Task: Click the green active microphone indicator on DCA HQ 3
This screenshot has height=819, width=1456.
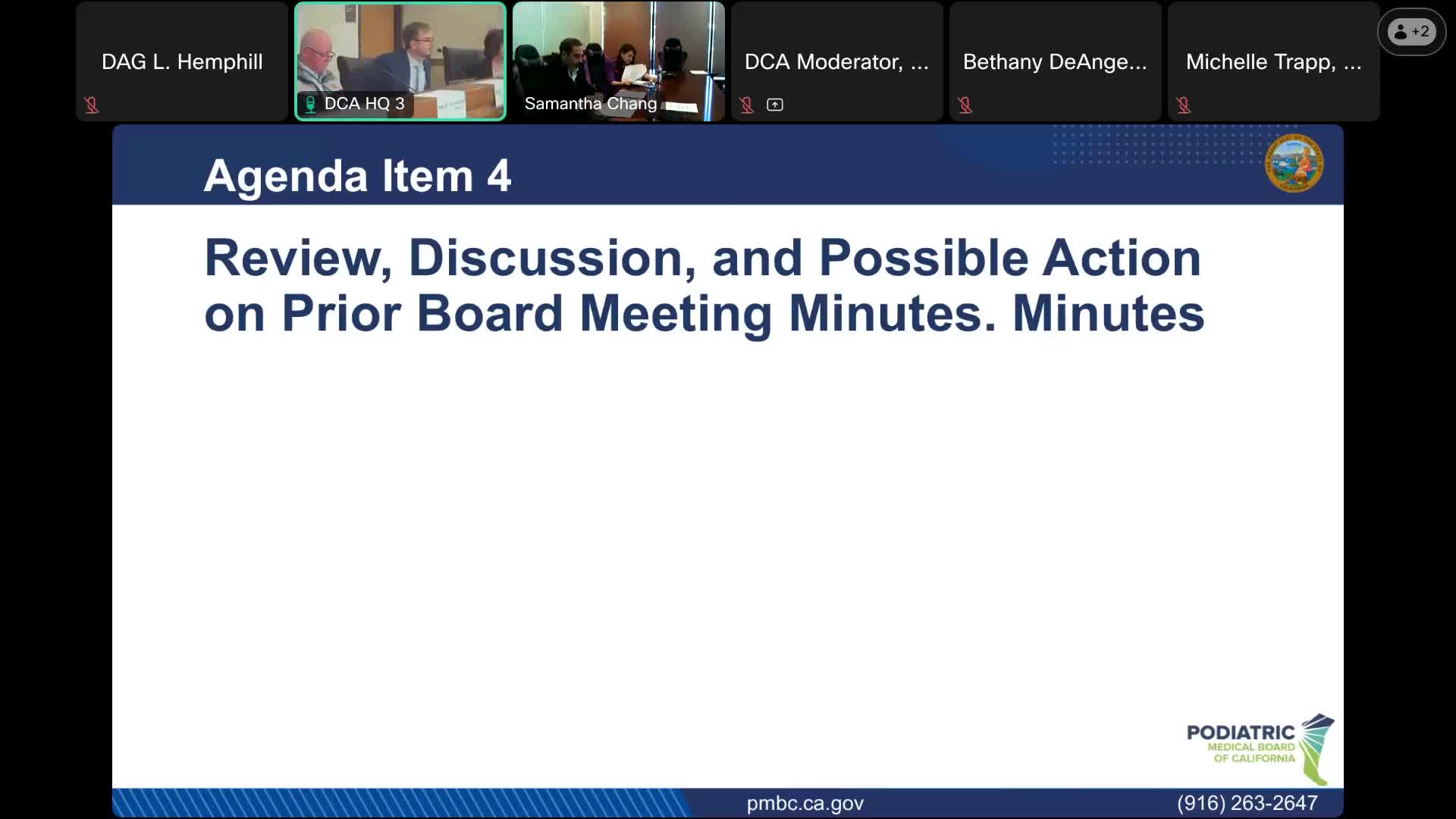Action: [x=310, y=104]
